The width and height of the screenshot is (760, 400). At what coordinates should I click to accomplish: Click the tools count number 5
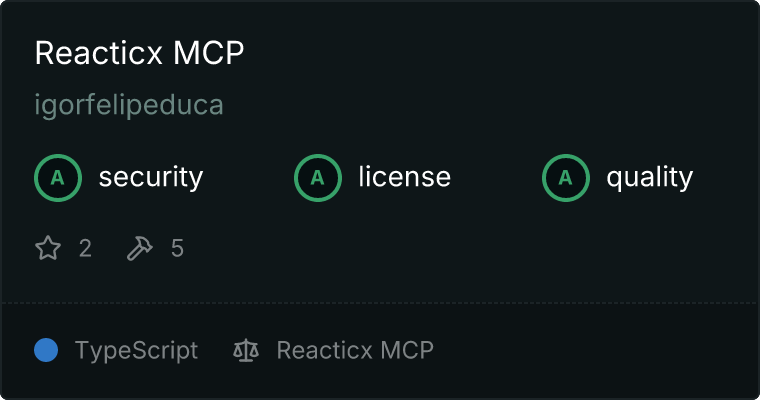(177, 248)
